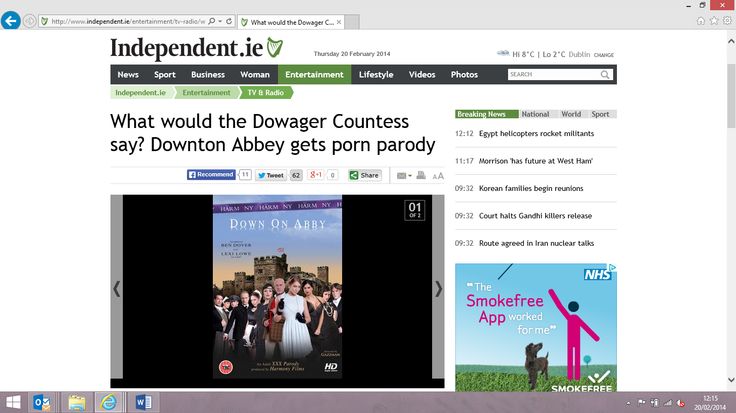
Task: Open Outlook from the taskbar
Action: pos(42,402)
